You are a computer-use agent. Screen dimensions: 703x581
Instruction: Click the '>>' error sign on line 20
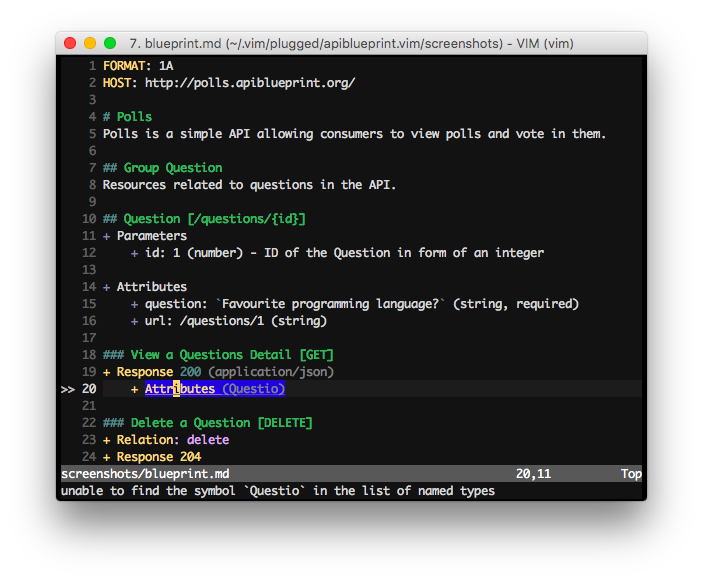[68, 389]
